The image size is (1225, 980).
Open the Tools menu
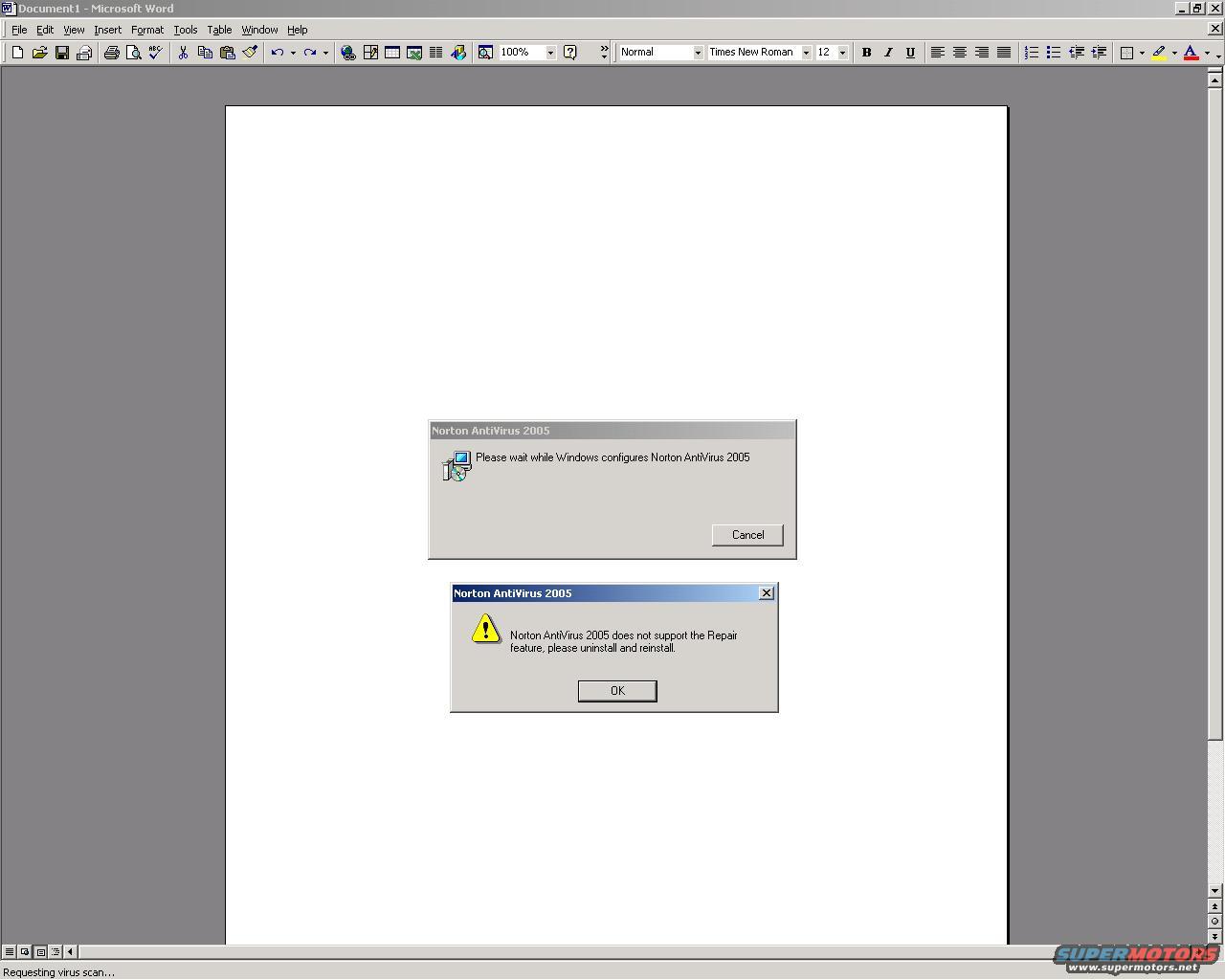coord(185,30)
